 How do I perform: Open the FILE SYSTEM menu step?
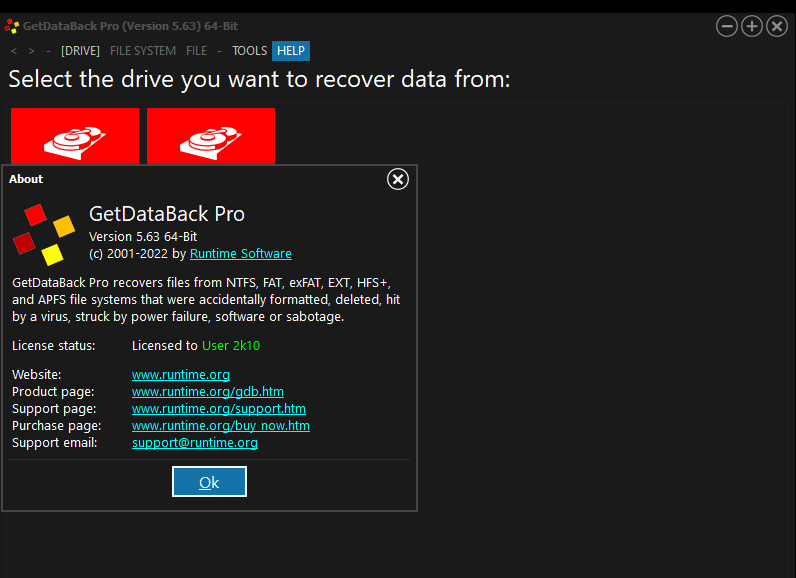point(143,51)
